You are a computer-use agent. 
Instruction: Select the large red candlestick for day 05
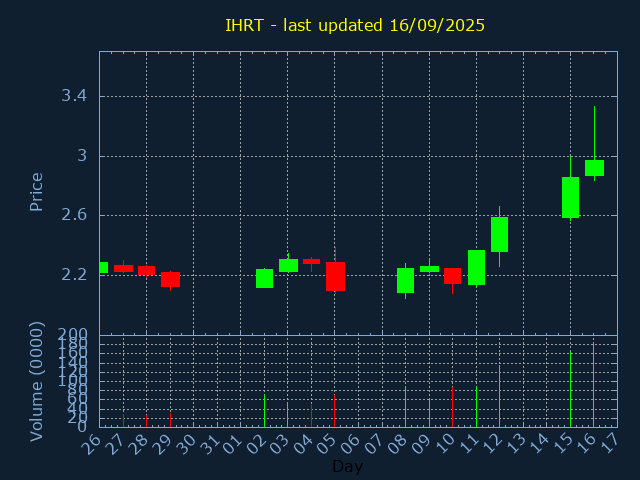[335, 276]
